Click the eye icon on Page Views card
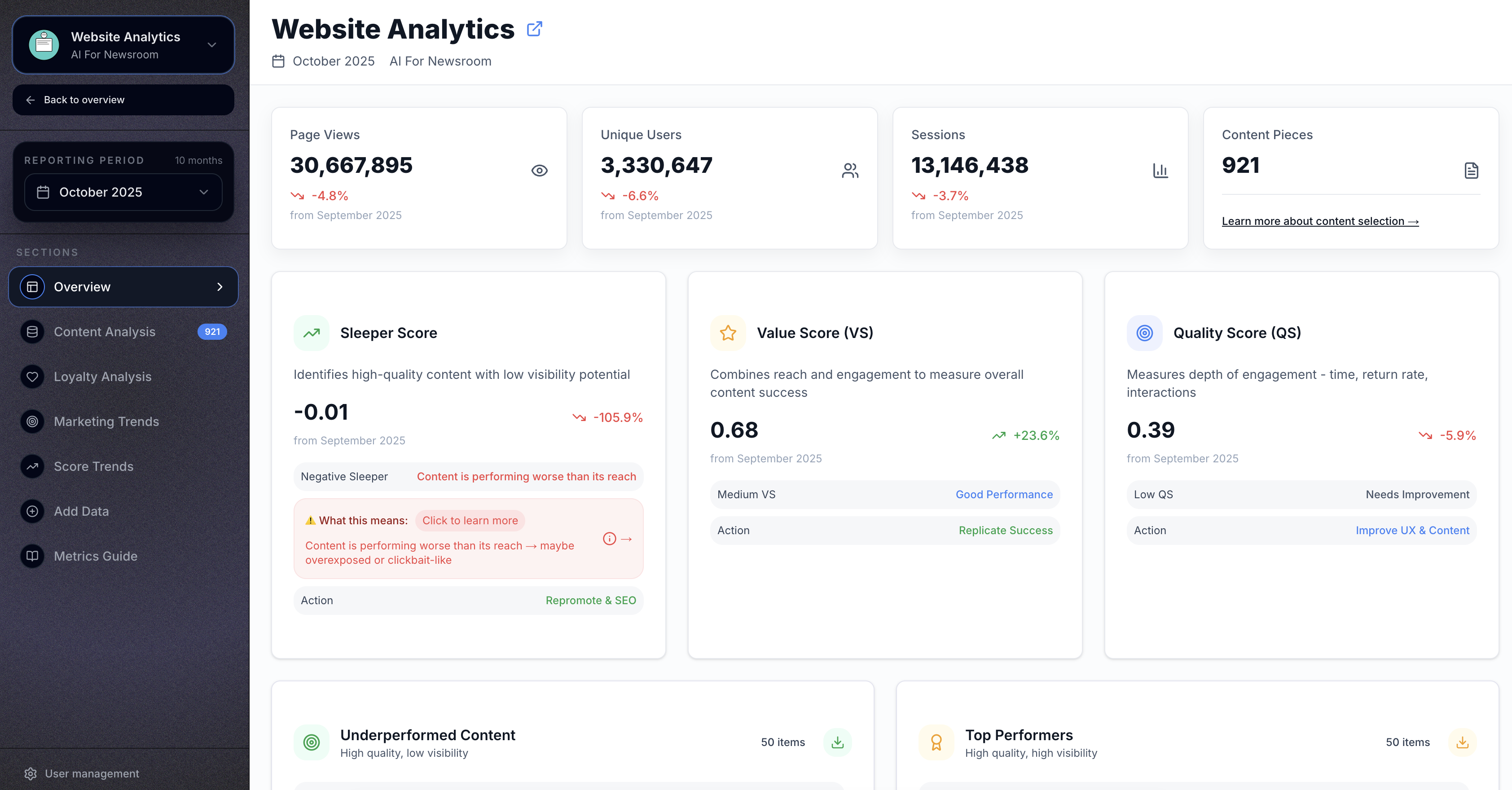 coord(540,171)
